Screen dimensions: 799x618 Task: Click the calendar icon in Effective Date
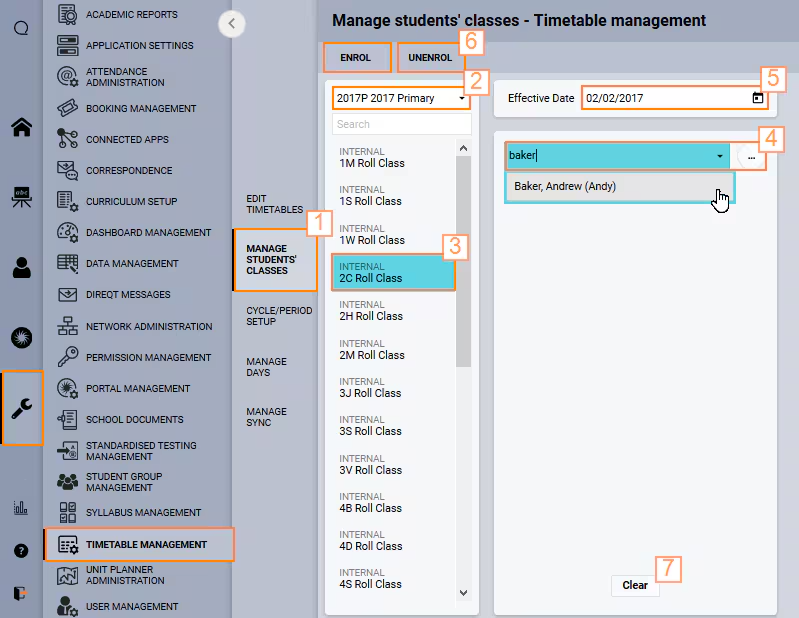(758, 98)
